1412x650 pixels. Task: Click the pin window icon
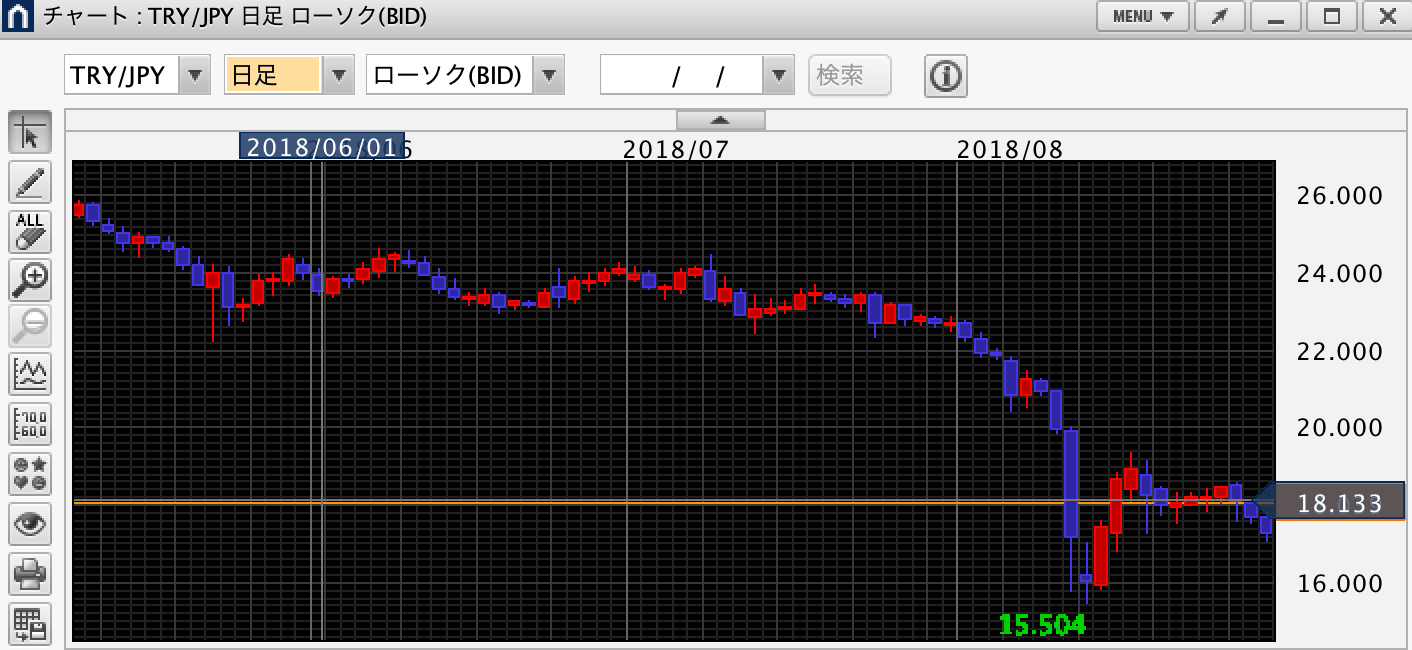(1221, 16)
